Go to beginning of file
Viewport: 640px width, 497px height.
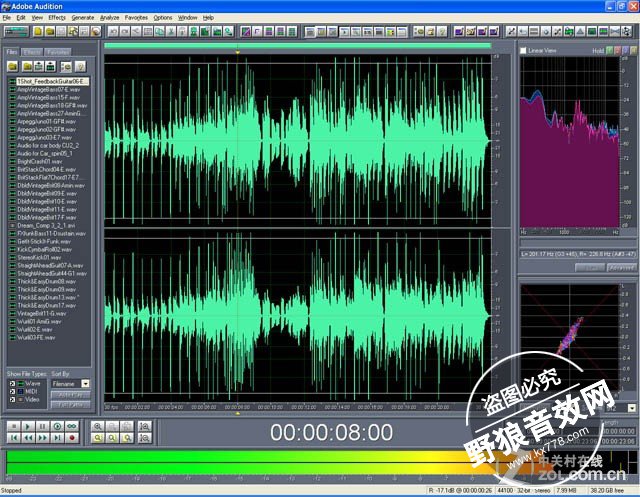point(13,438)
